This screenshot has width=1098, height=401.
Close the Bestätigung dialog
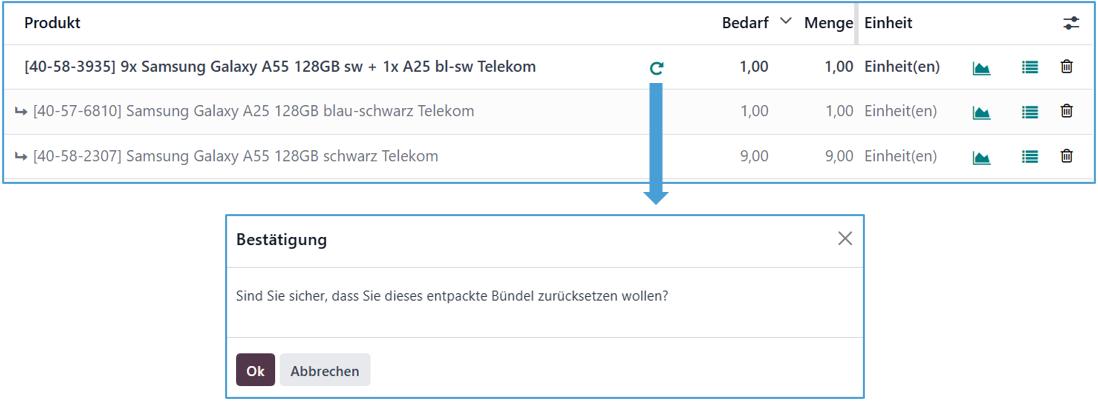click(x=845, y=239)
